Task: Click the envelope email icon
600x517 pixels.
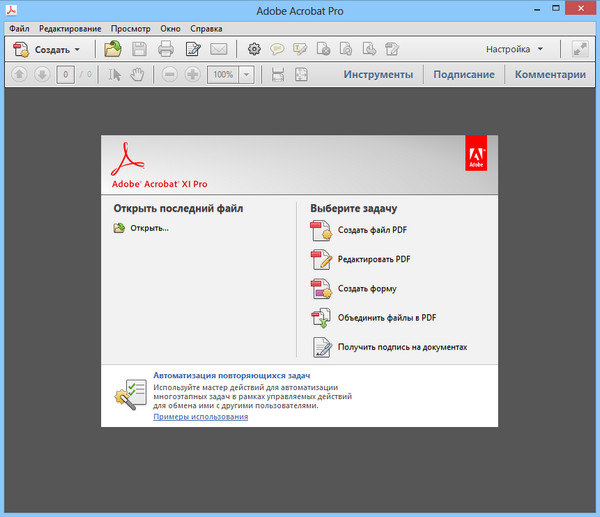Action: 218,48
